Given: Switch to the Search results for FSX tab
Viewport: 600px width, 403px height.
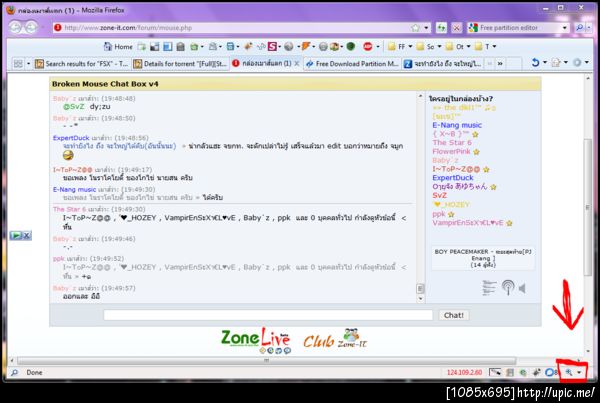Looking at the screenshot, I should pyautogui.click(x=82, y=64).
